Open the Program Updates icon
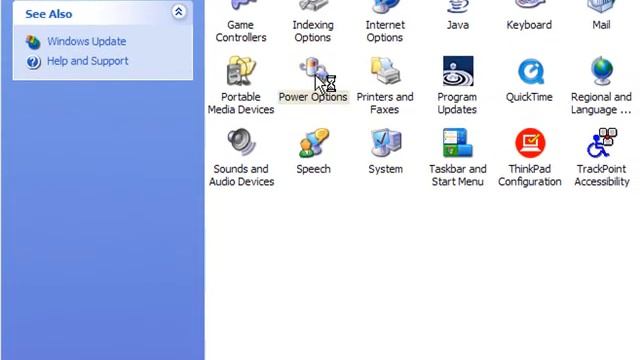The height and width of the screenshot is (360, 640). [x=458, y=71]
